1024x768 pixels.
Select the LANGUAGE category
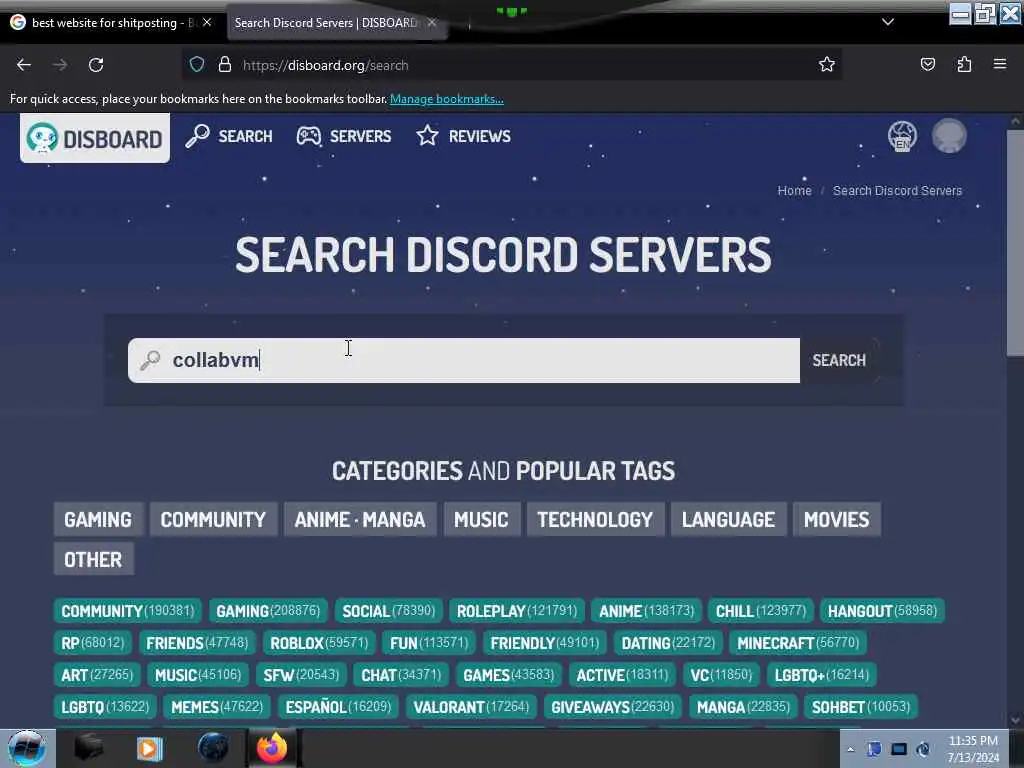728,519
